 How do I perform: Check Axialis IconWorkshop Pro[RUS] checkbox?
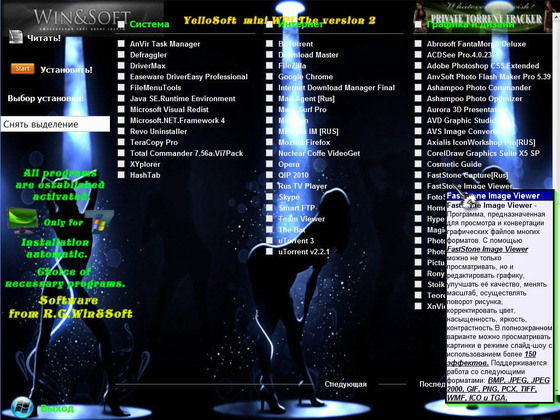pyautogui.click(x=418, y=142)
